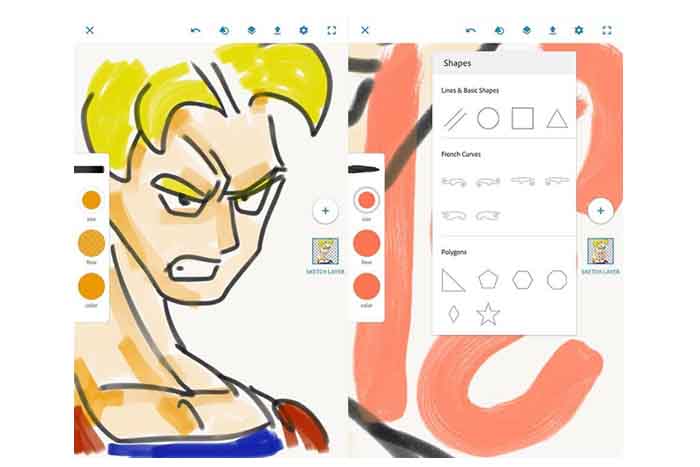The width and height of the screenshot is (700, 467).
Task: Tap the share/upload icon in the blond character screen
Action: [277, 30]
